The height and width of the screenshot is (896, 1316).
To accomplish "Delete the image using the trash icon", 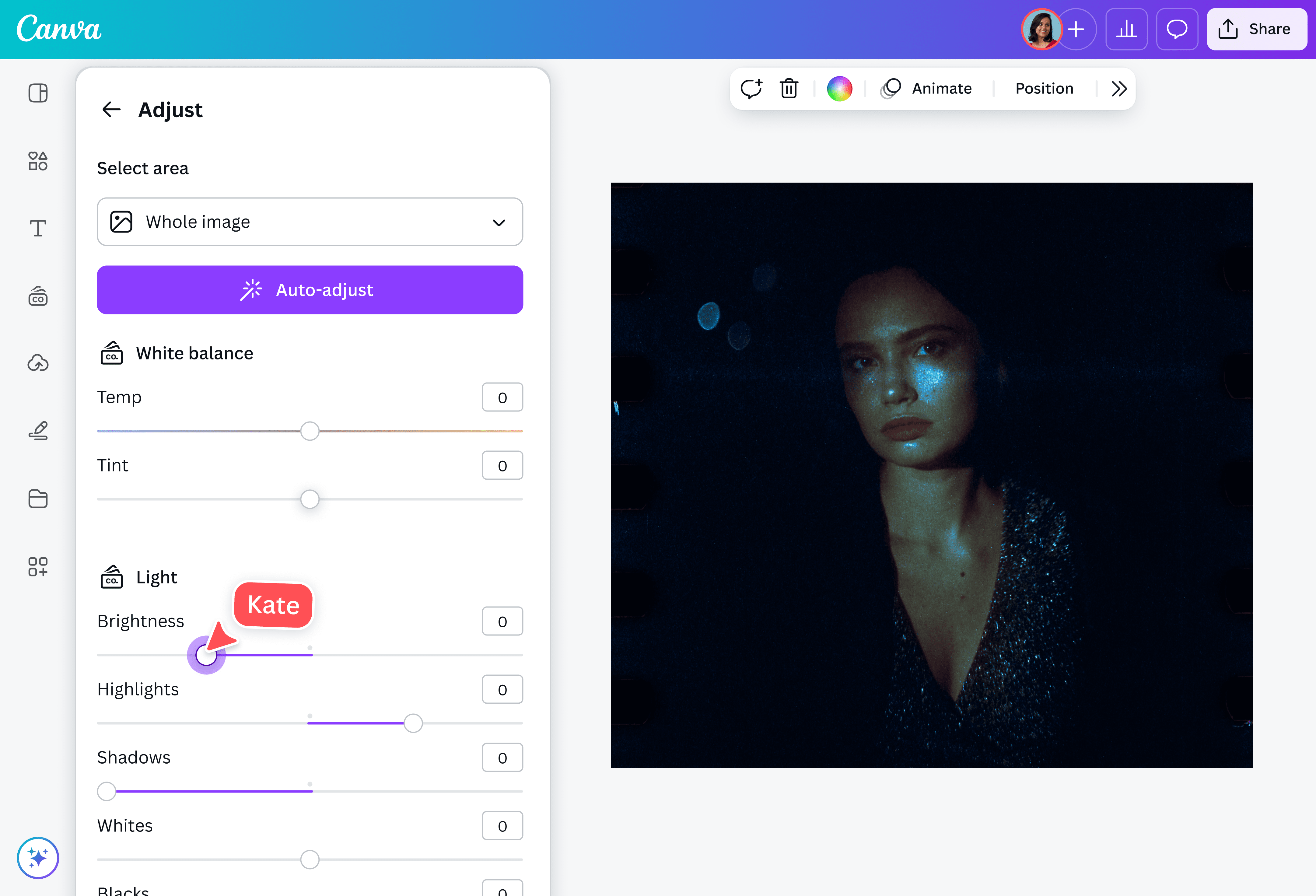I will [789, 88].
